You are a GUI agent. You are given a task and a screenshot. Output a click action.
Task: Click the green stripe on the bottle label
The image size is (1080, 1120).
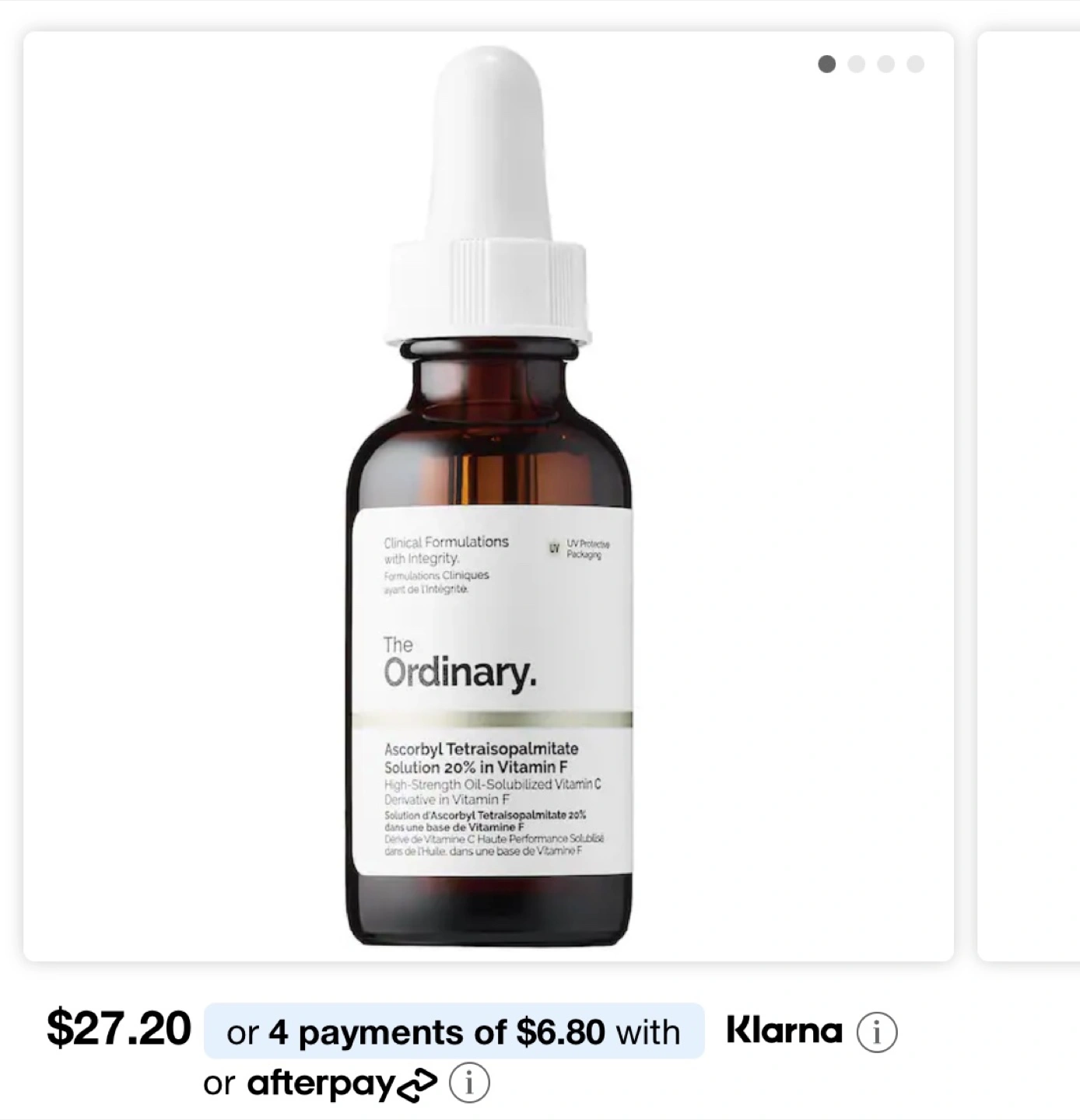(493, 719)
